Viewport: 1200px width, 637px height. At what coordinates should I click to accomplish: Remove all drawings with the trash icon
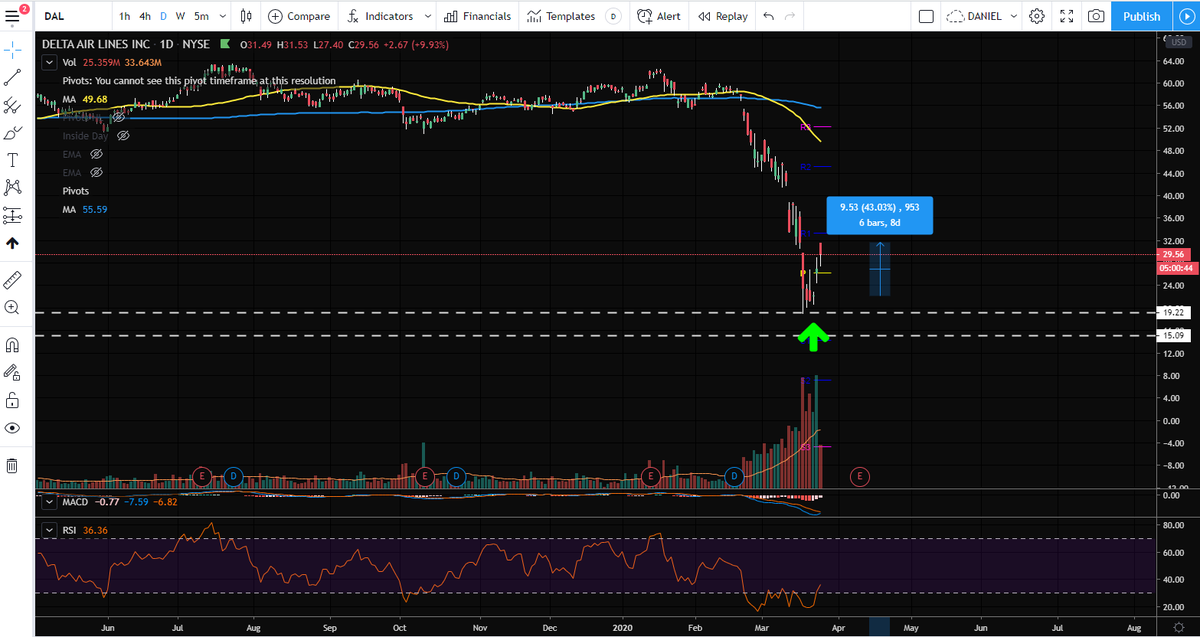(13, 465)
